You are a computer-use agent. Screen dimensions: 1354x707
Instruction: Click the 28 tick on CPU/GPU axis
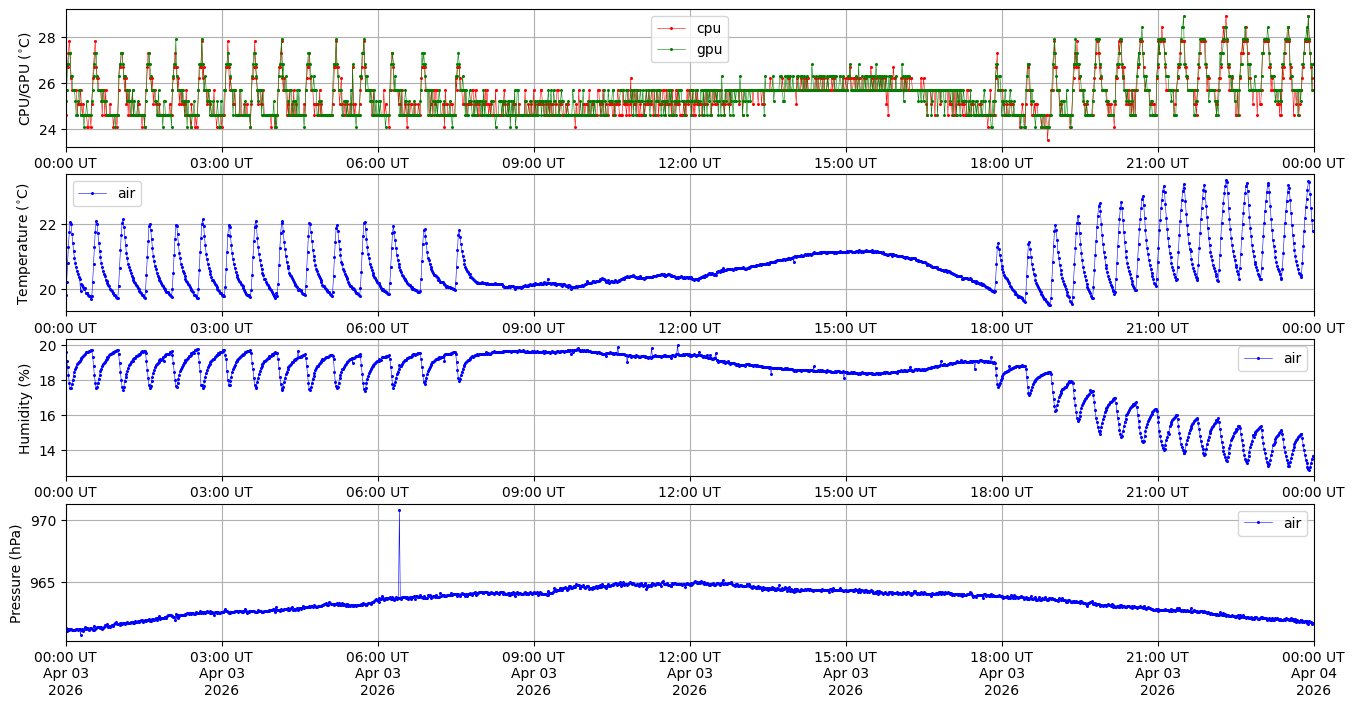coord(49,37)
